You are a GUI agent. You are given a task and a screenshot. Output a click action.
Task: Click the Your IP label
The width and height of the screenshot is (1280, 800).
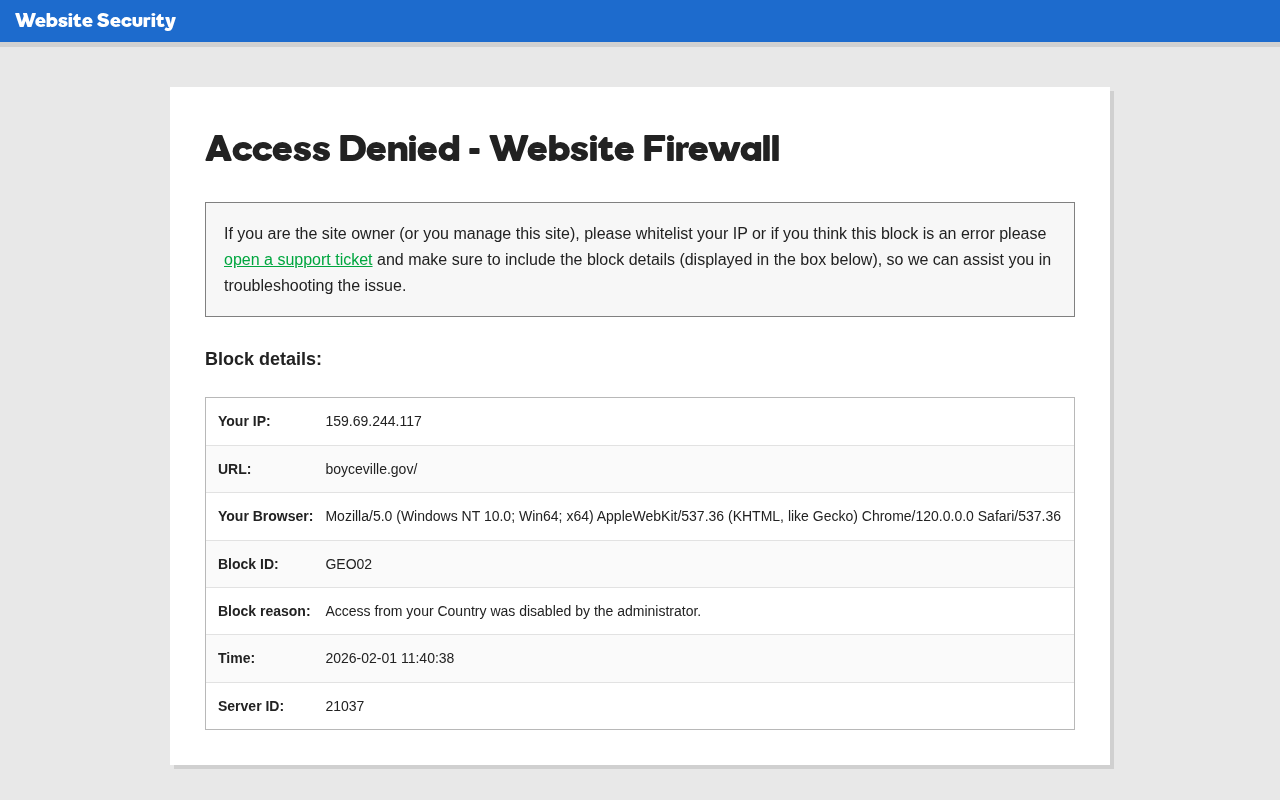(244, 421)
